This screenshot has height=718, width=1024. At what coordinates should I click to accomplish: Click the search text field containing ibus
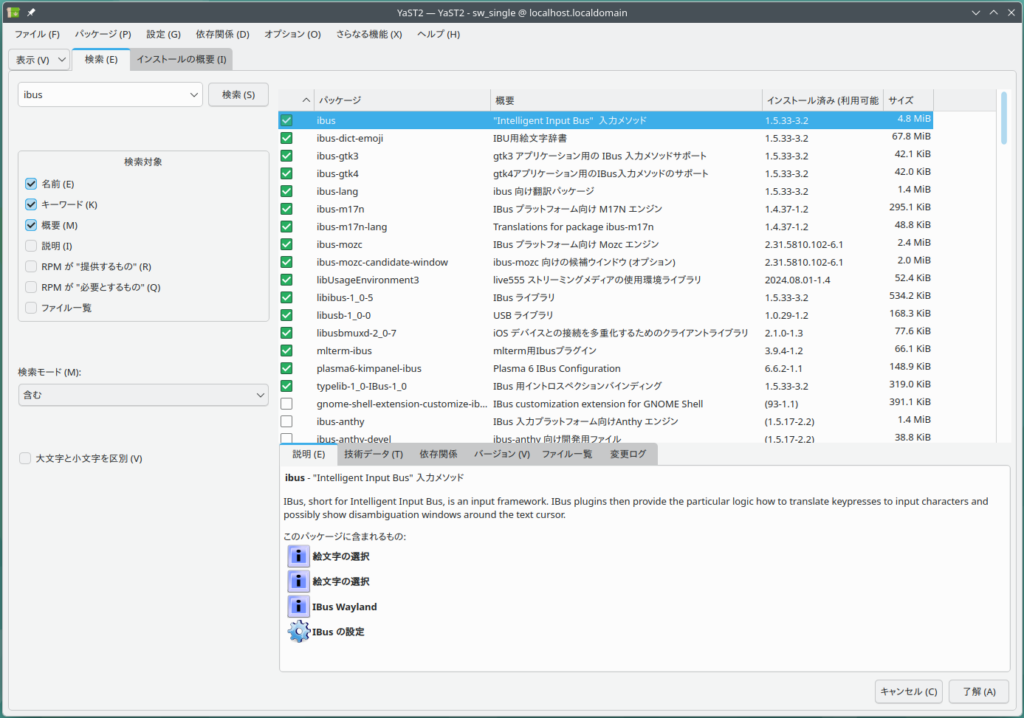(x=102, y=95)
